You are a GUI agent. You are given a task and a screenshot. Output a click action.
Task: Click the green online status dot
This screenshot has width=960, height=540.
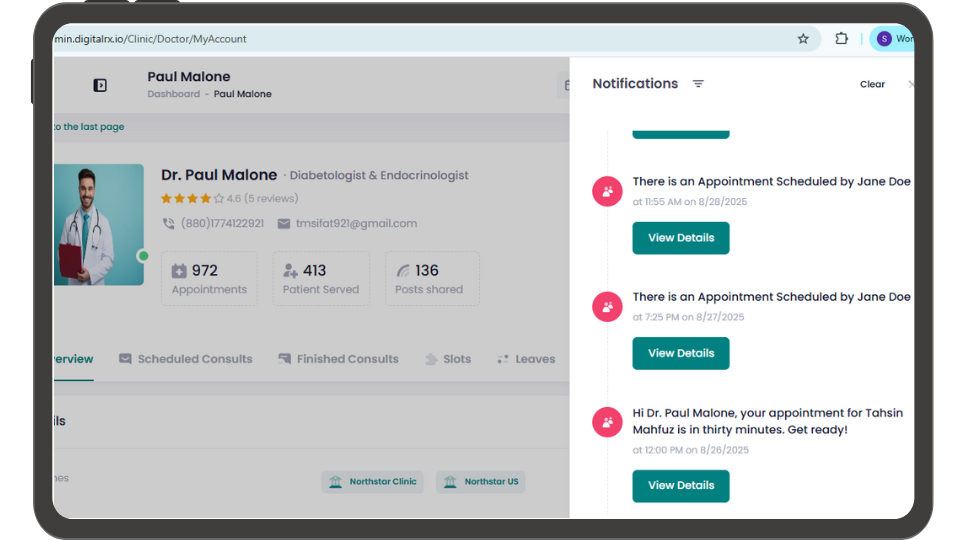pyautogui.click(x=143, y=256)
